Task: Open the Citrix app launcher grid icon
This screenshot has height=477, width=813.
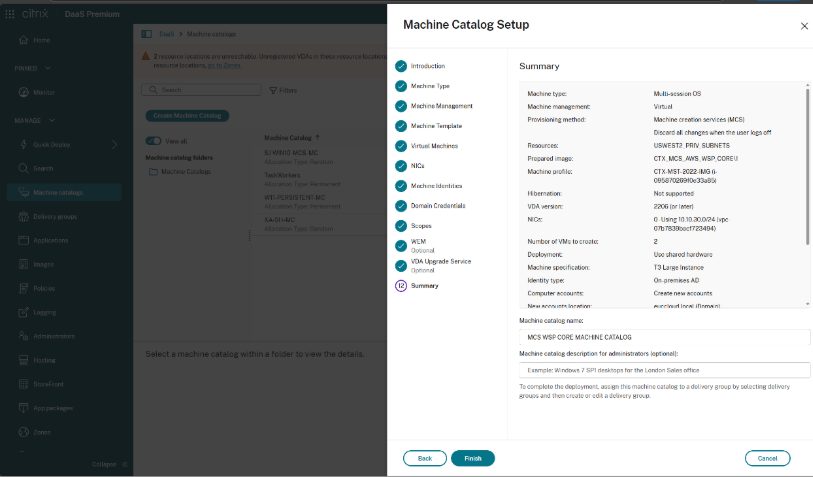Action: 10,14
